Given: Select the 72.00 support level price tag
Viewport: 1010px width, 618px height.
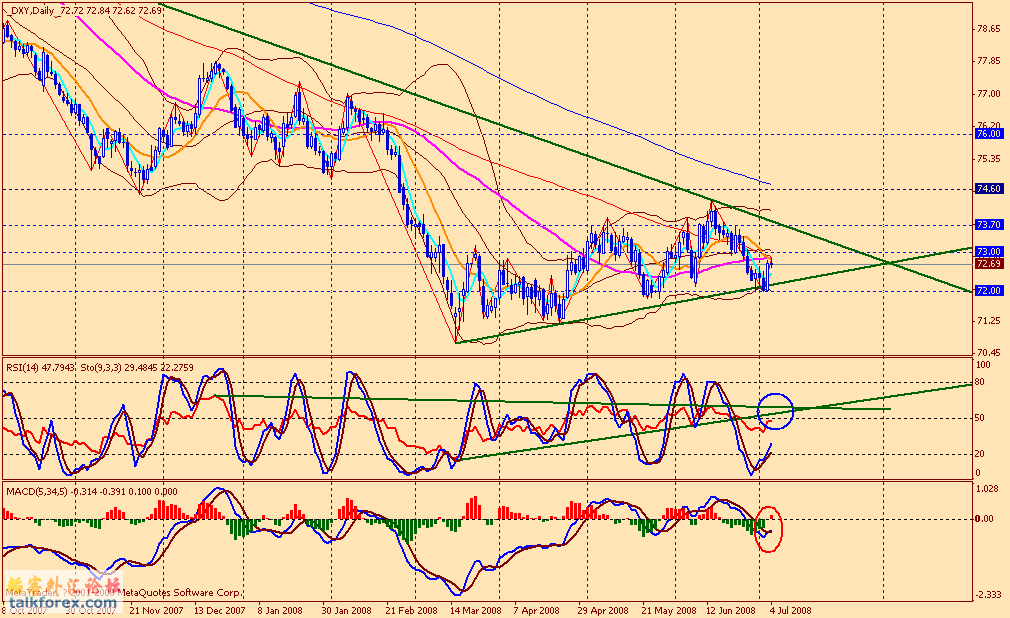Looking at the screenshot, I should point(988,290).
